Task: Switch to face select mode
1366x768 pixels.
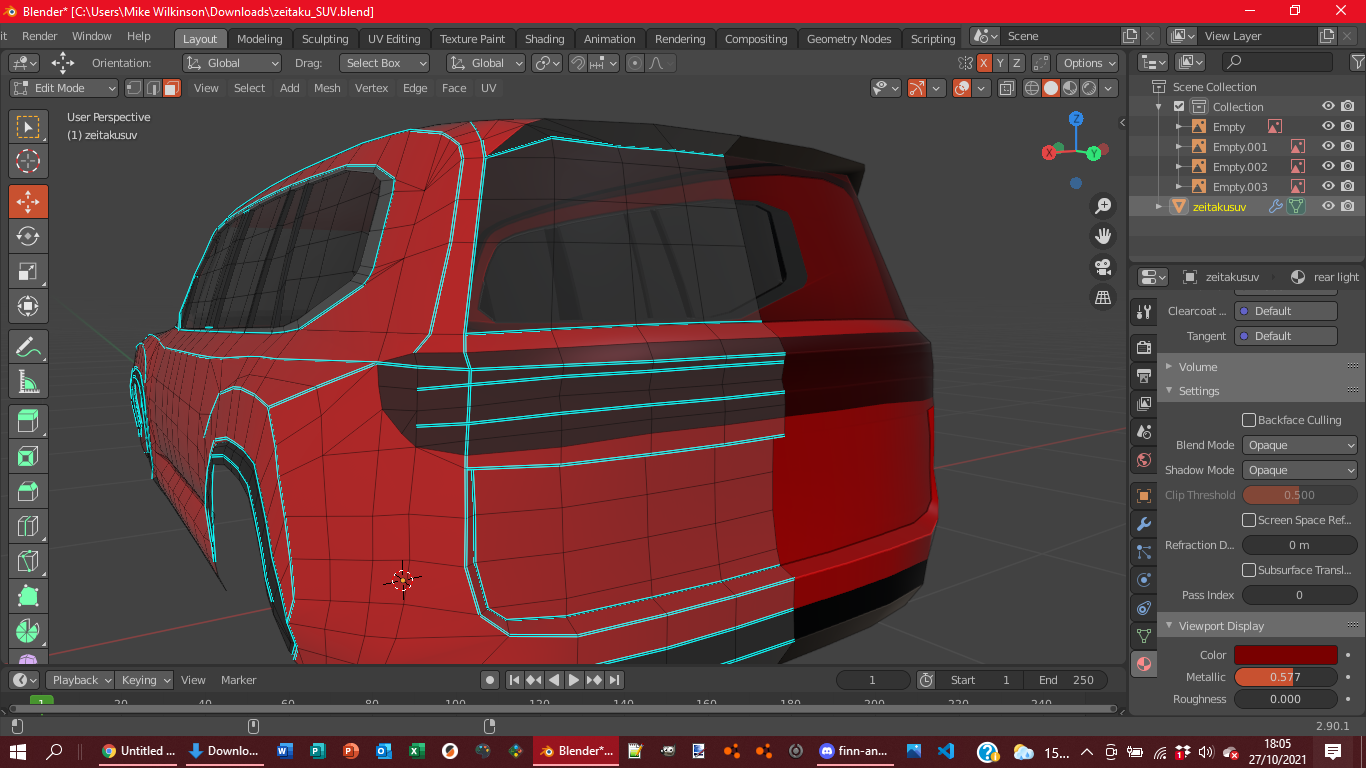Action: tap(172, 88)
